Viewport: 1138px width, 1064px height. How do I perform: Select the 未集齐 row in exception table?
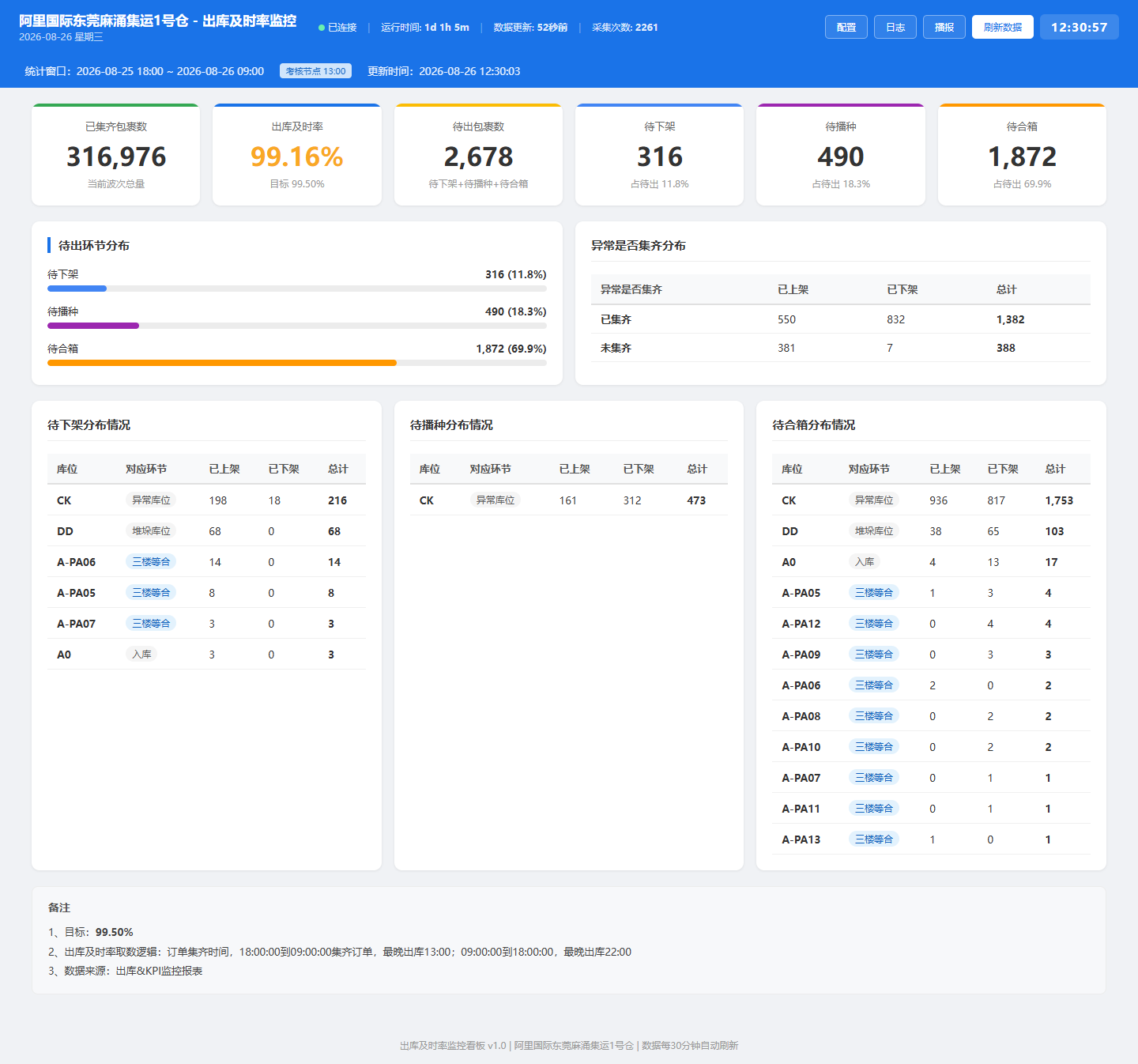point(841,348)
